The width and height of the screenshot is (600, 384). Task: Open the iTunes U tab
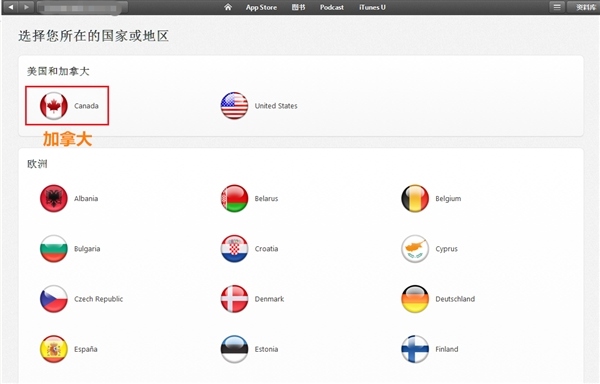tap(372, 7)
